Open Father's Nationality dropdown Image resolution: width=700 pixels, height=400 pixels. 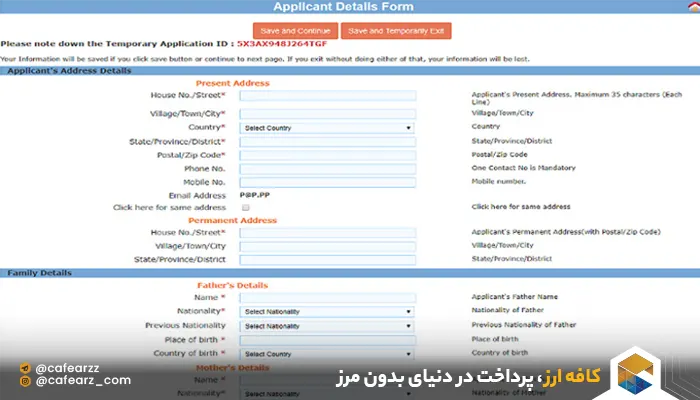[x=327, y=312]
